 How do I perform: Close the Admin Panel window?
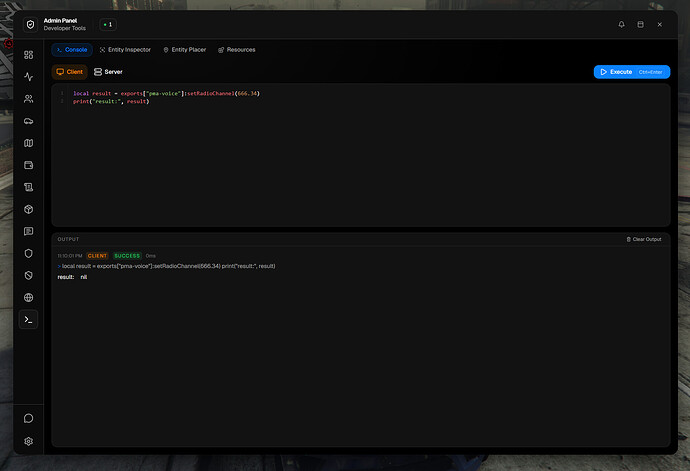660,24
